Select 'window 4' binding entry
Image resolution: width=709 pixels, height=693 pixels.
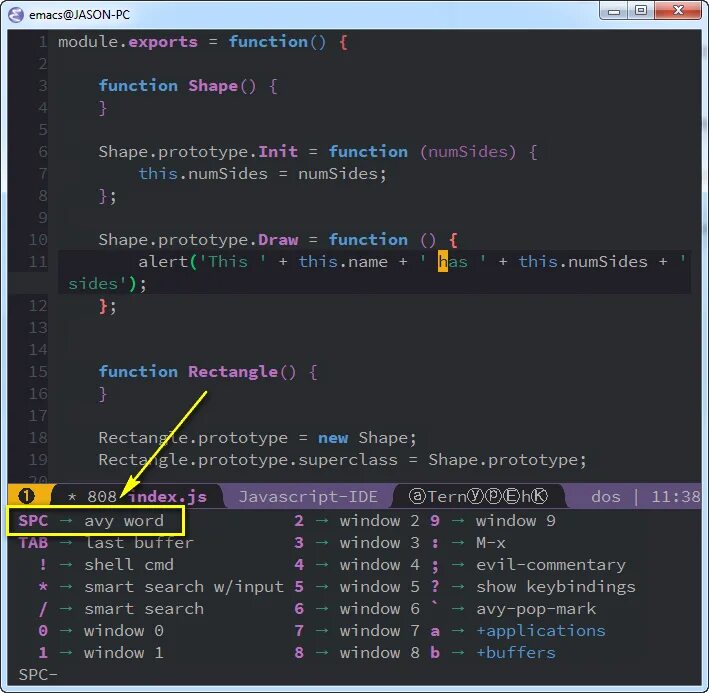[356, 565]
